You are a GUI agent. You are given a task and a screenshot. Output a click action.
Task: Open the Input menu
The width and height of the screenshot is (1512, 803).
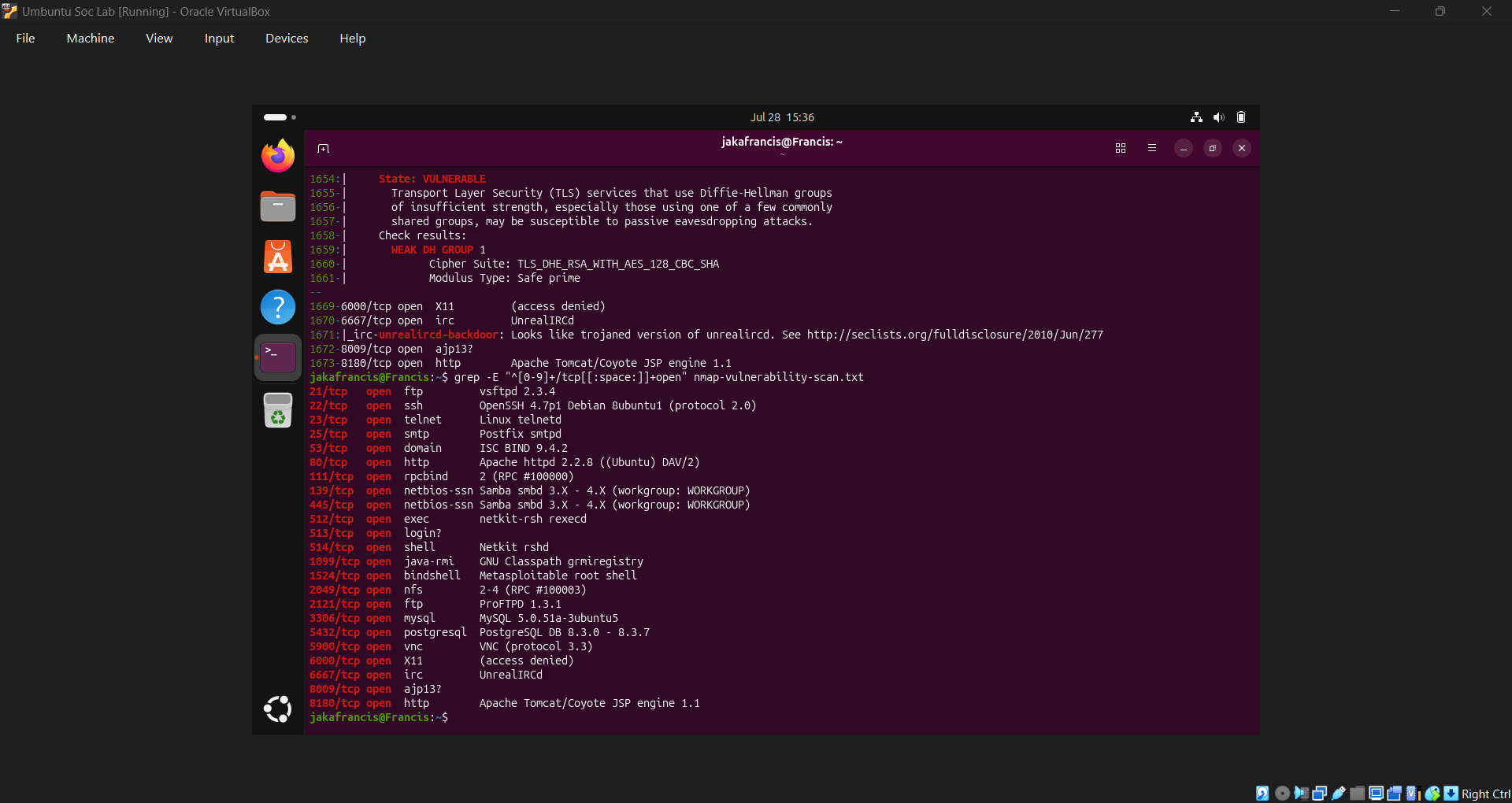(x=219, y=39)
